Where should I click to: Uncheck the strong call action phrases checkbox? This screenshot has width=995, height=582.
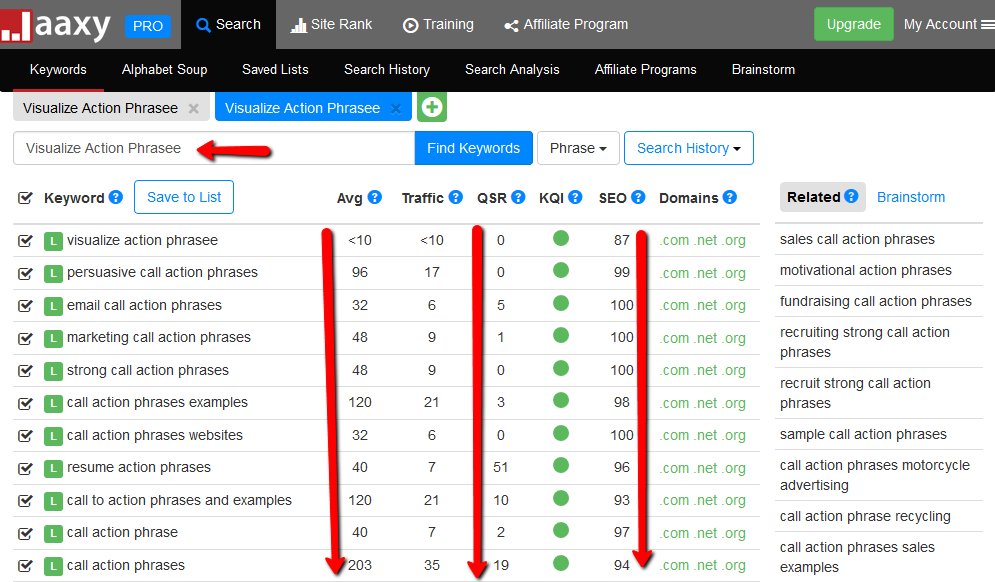(25, 371)
